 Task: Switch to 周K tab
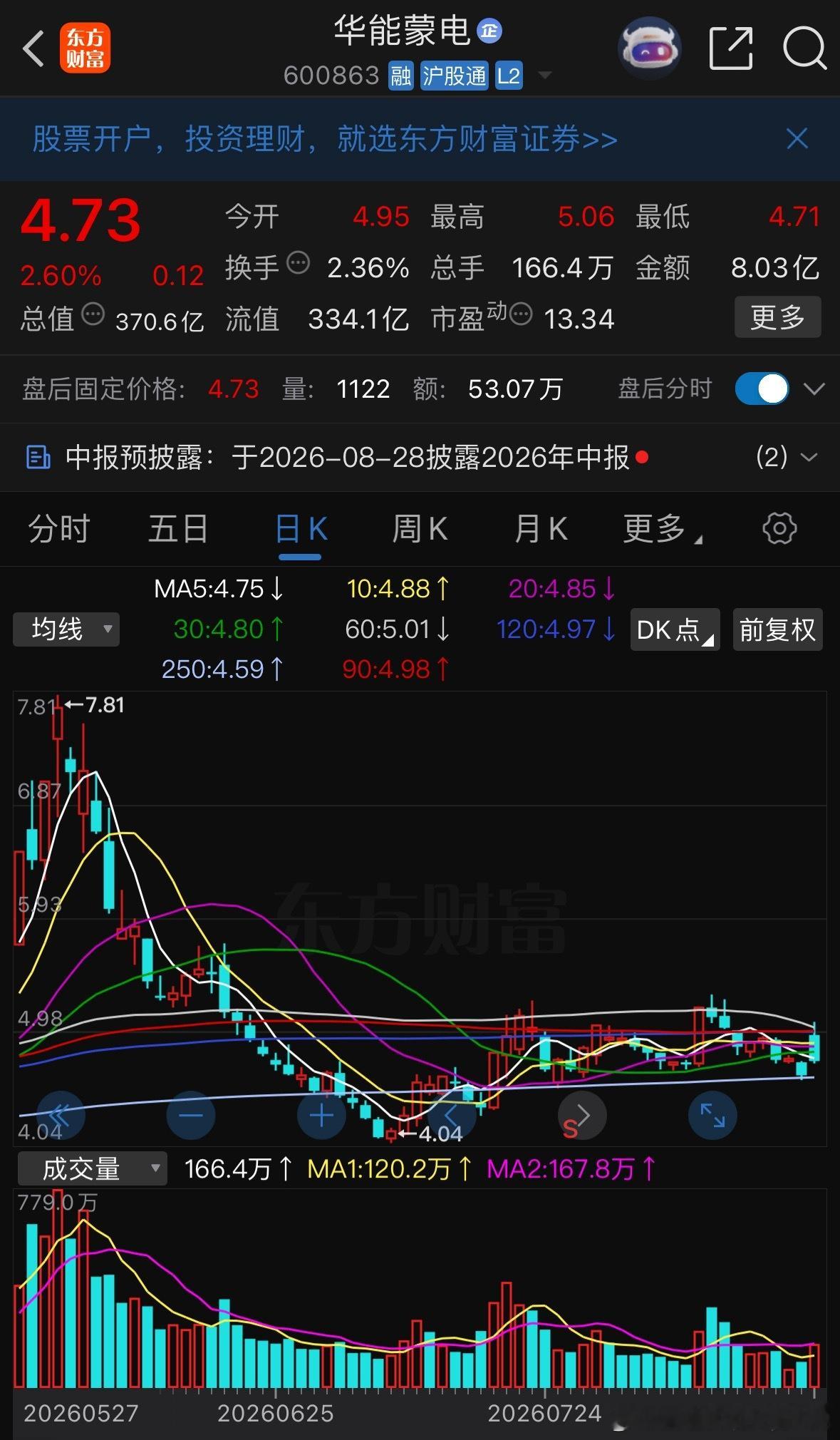420,529
